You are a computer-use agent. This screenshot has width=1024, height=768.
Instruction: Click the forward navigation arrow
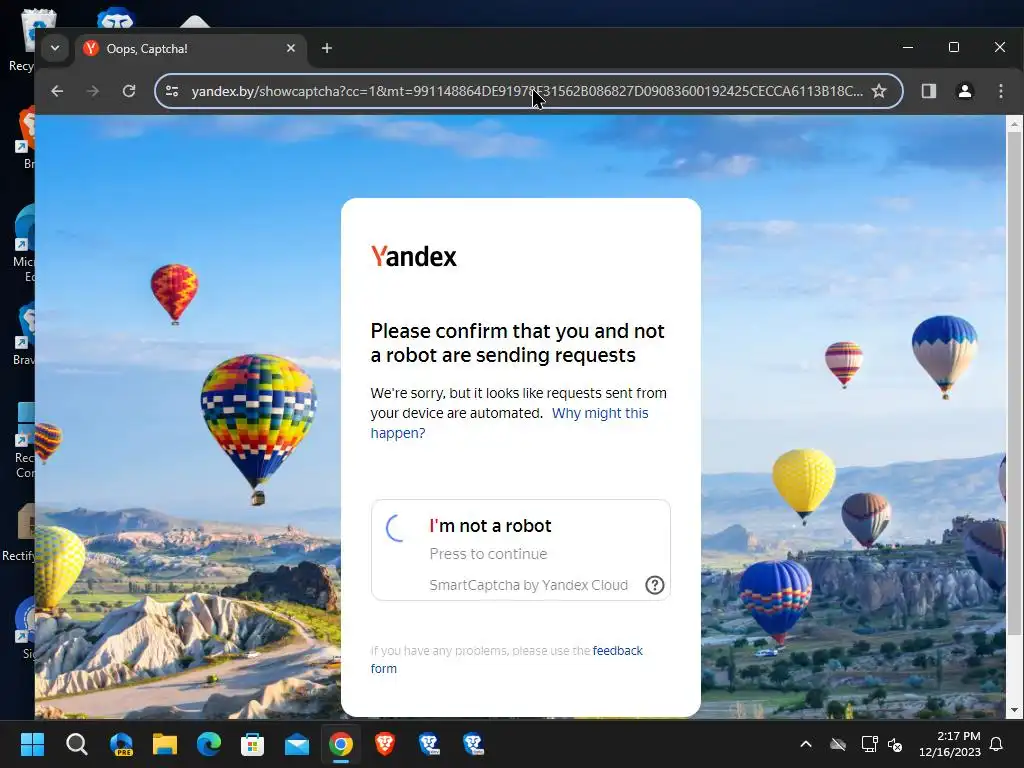tap(93, 91)
